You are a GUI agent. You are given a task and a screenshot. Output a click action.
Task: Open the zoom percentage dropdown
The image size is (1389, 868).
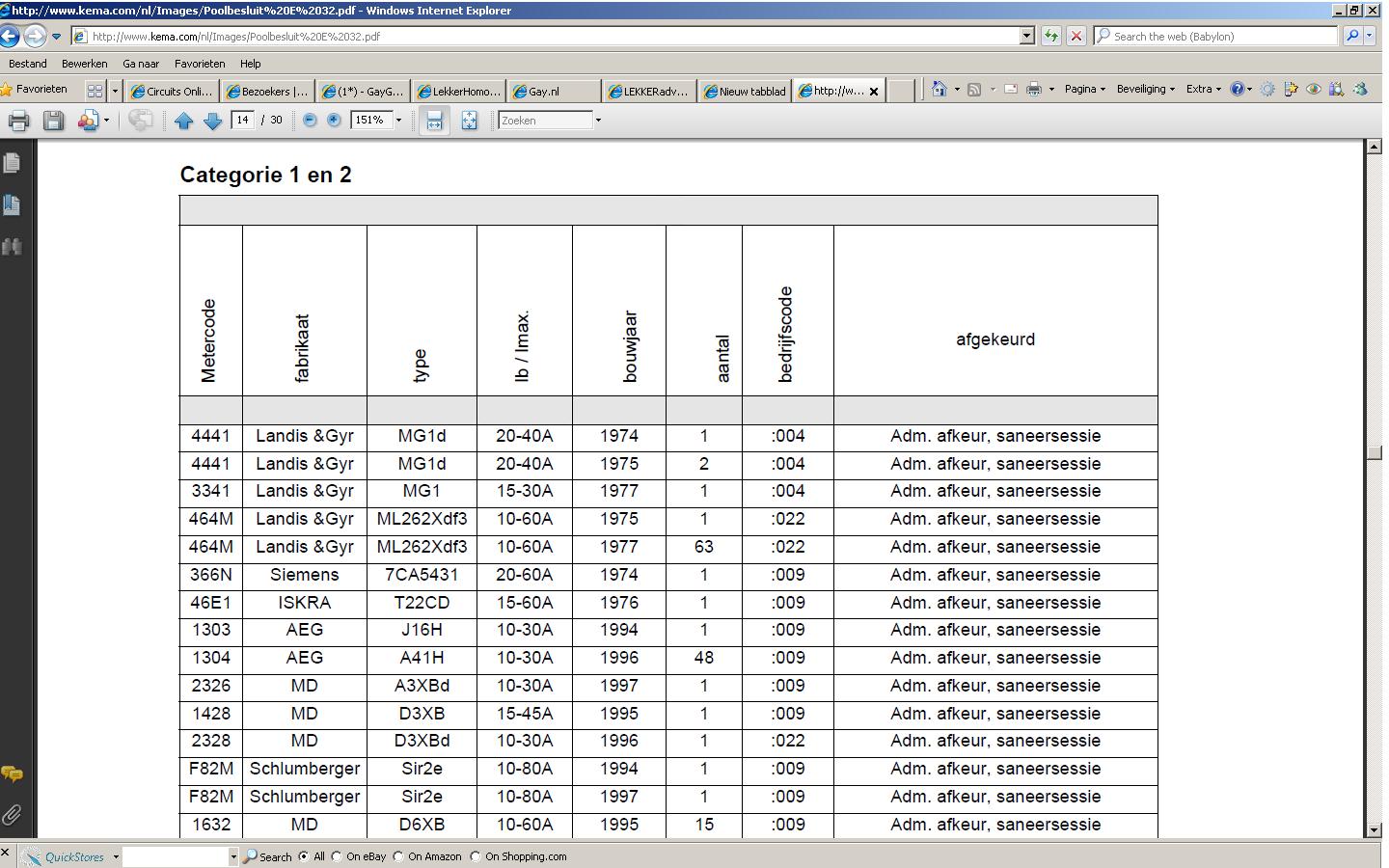coord(398,121)
